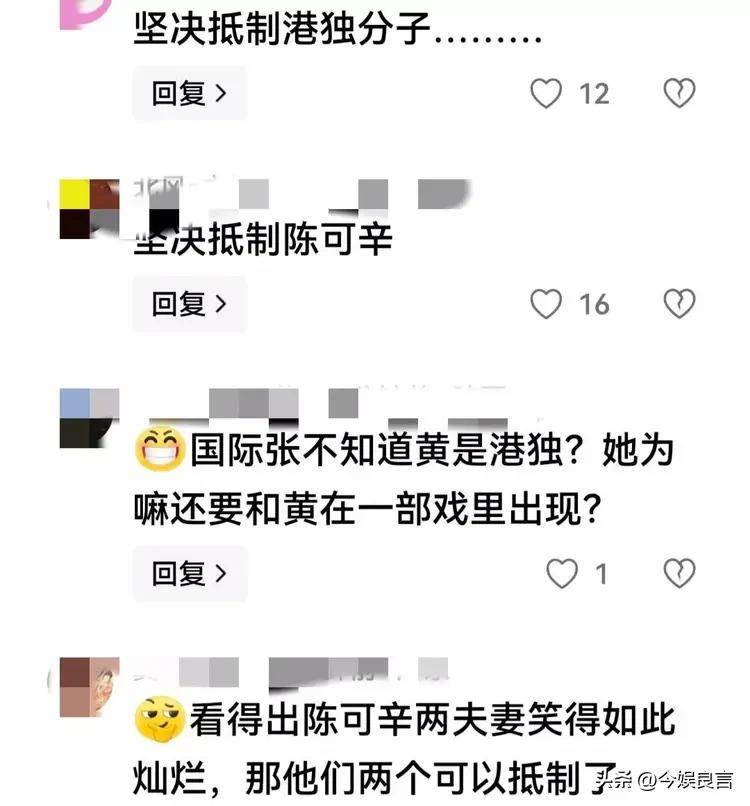Dislike the 国际张 comment
The height and width of the screenshot is (806, 750).
click(x=679, y=573)
